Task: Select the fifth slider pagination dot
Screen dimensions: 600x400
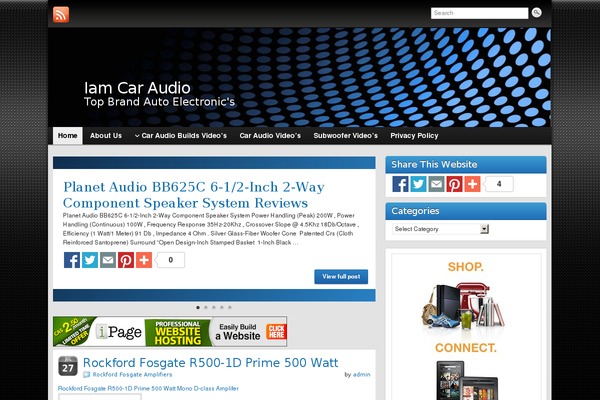Action: (x=230, y=307)
